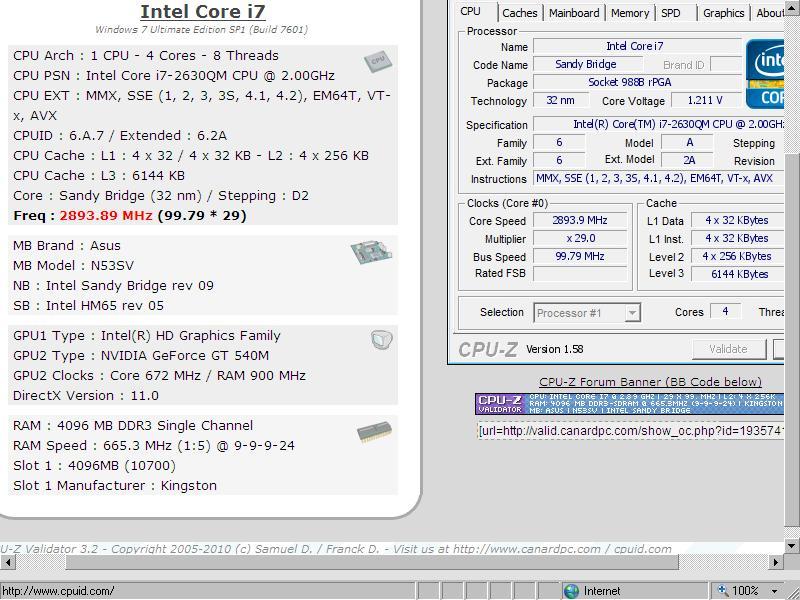
Task: Click the status bar URL http://www.cpuid.com/
Action: click(x=58, y=591)
